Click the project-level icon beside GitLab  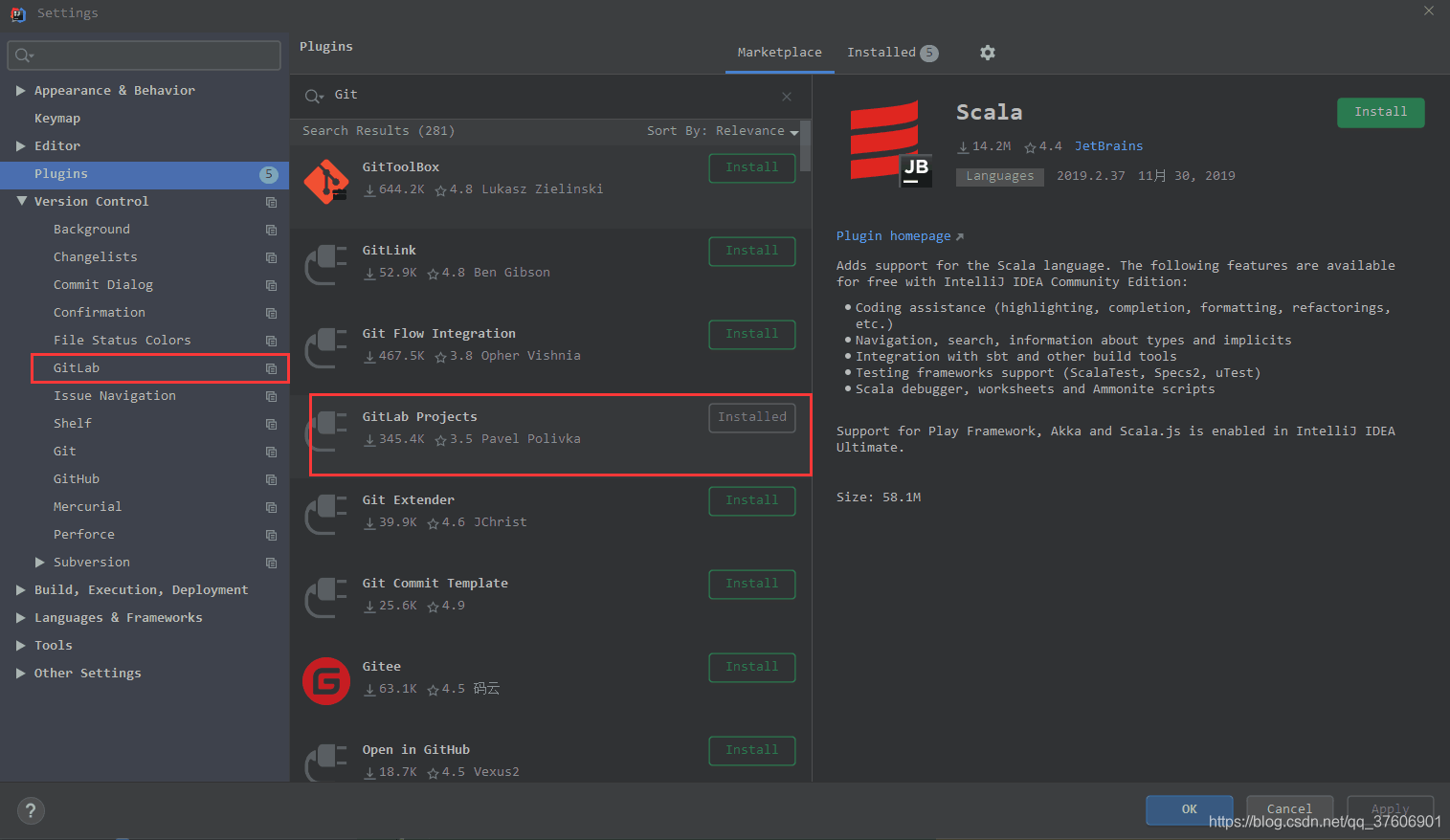coord(272,368)
